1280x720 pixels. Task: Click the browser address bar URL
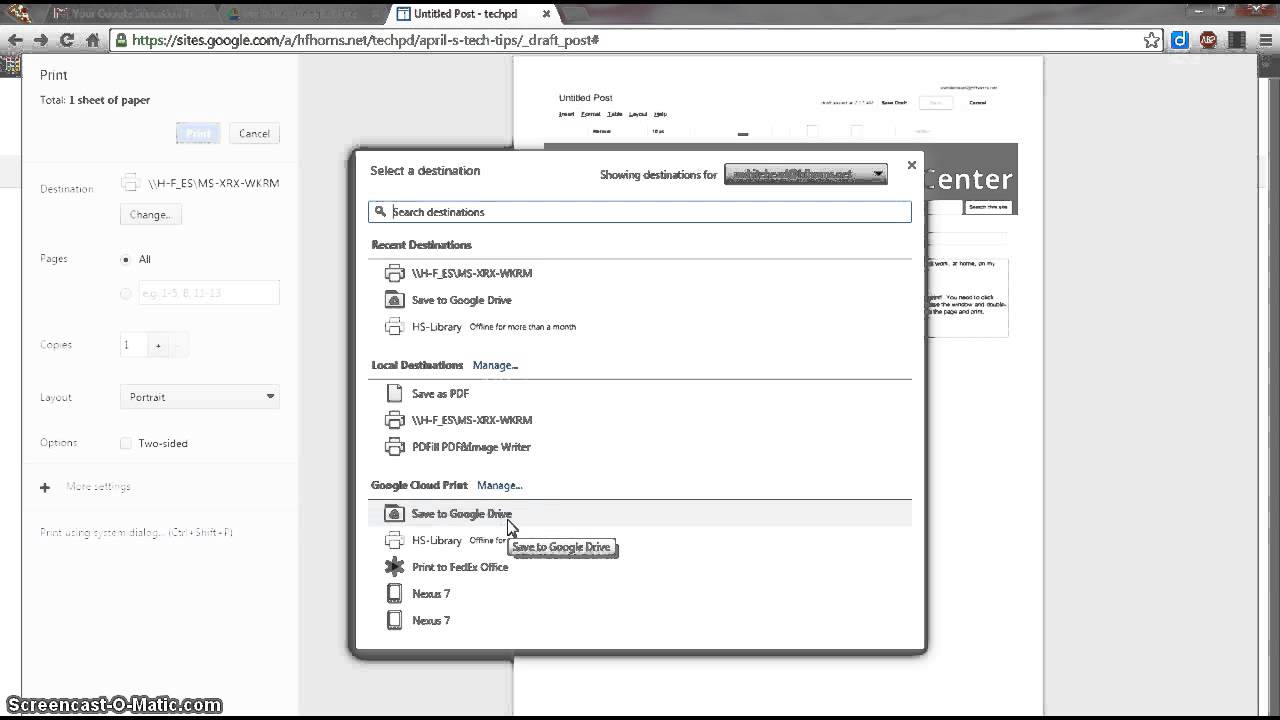pos(365,40)
